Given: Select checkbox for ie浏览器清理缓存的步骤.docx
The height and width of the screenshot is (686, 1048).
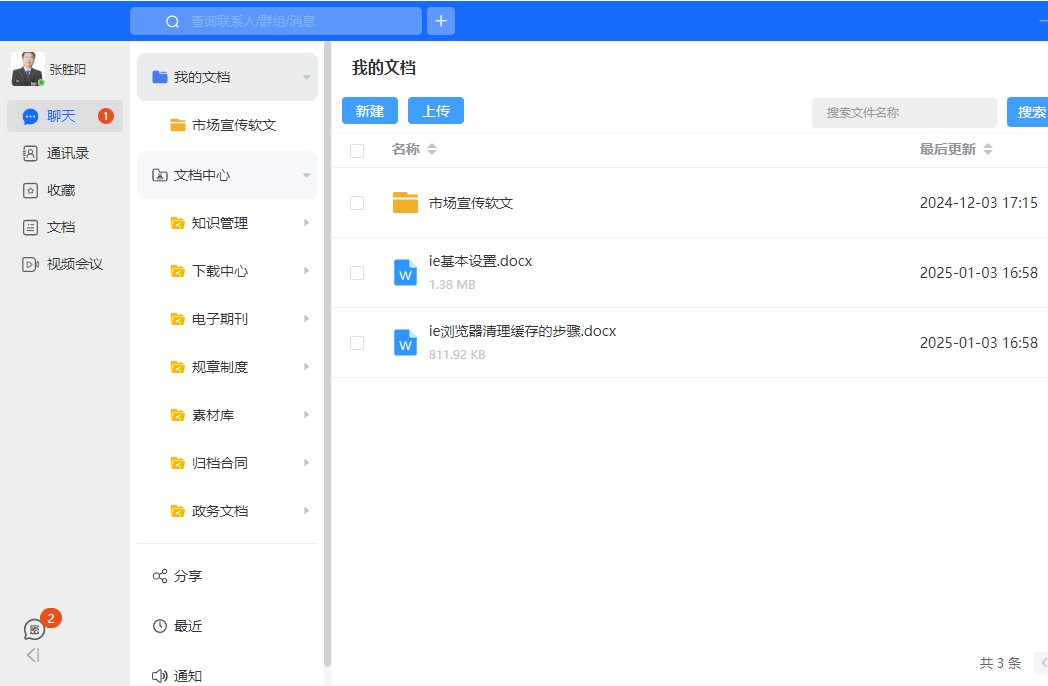Looking at the screenshot, I should point(357,343).
